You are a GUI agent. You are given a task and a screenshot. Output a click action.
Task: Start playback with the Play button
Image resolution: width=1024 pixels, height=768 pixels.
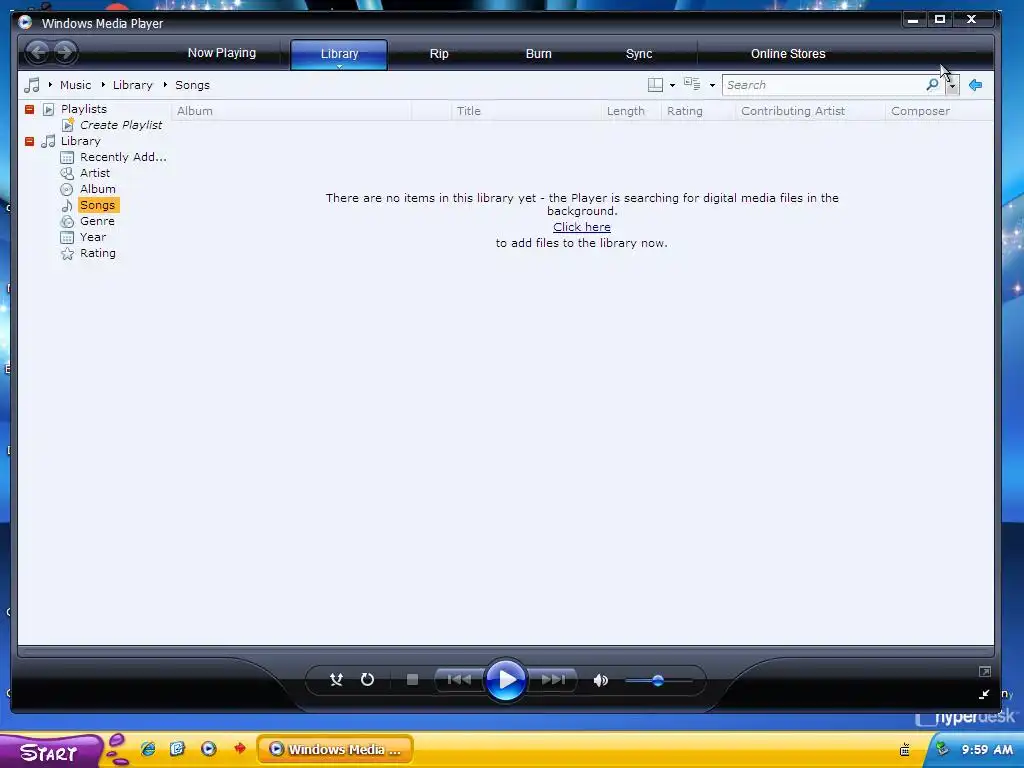click(506, 680)
